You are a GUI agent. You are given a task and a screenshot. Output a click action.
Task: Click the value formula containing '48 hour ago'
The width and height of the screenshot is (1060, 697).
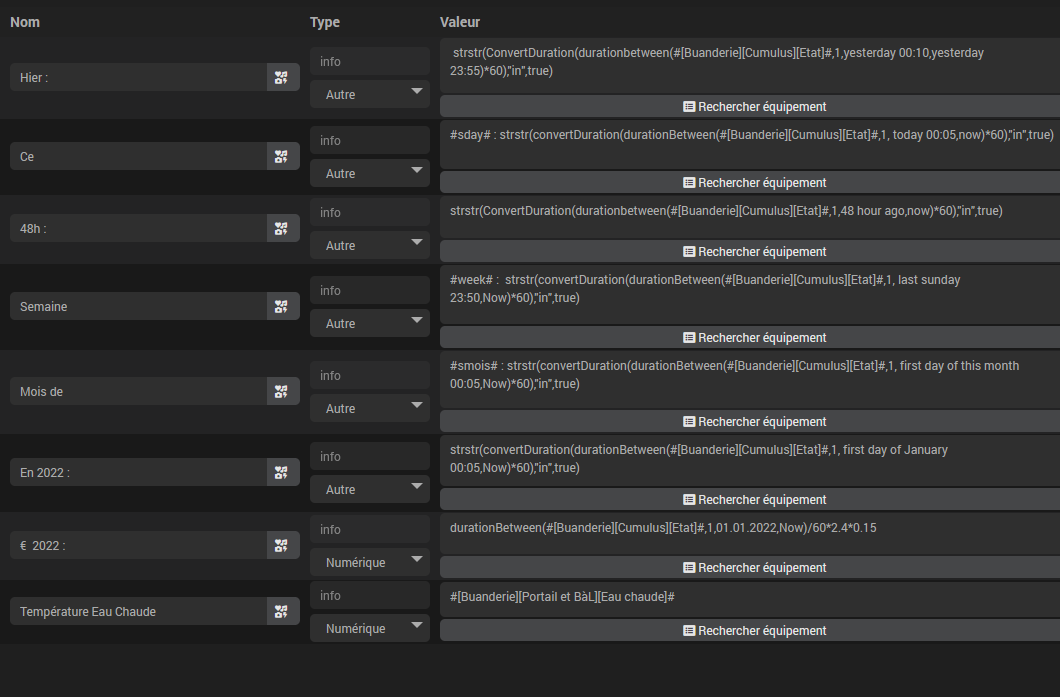[750, 216]
